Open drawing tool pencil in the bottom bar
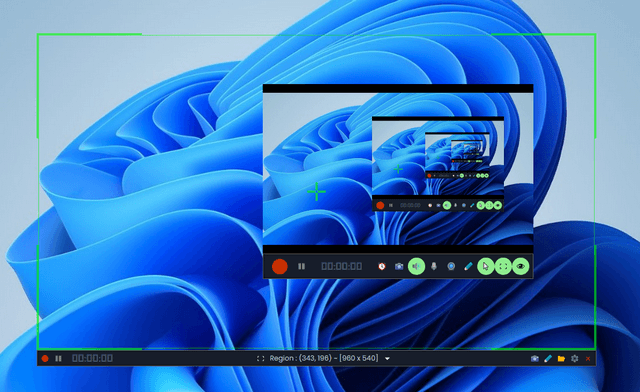Viewport: 640px width, 392px height. coord(548,359)
